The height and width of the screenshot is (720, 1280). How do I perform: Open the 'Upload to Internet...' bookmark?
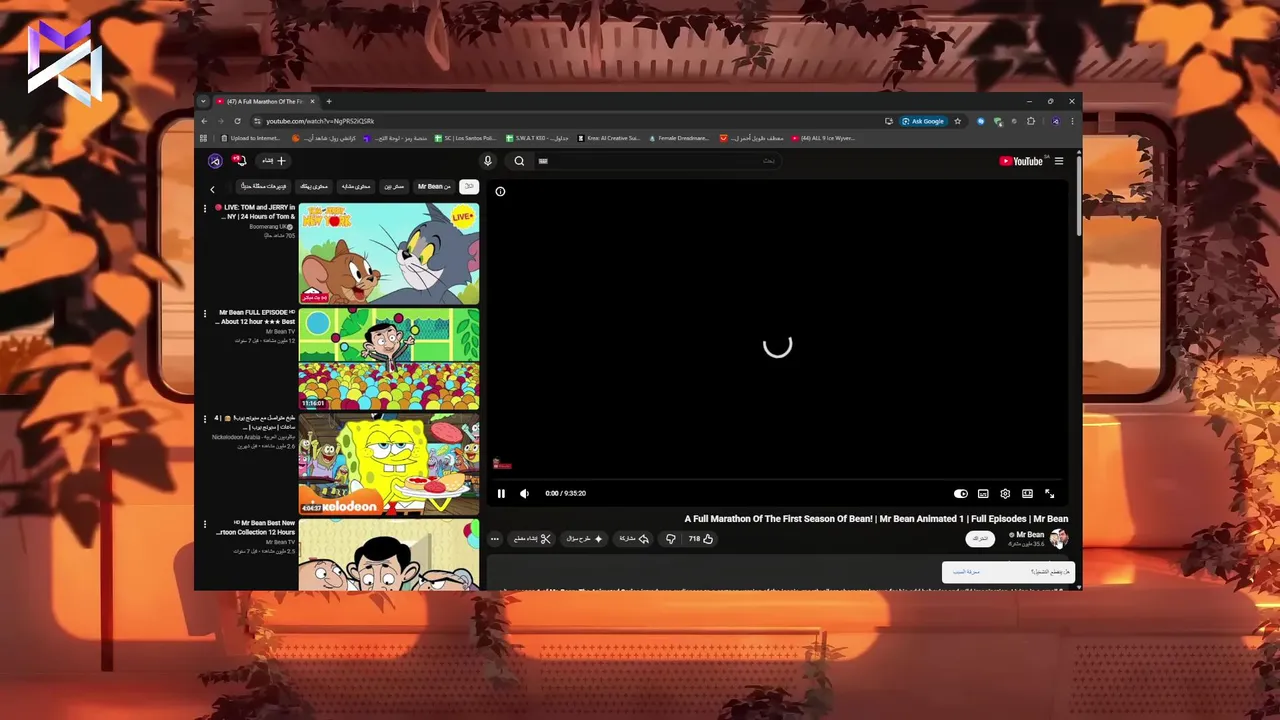click(x=251, y=138)
